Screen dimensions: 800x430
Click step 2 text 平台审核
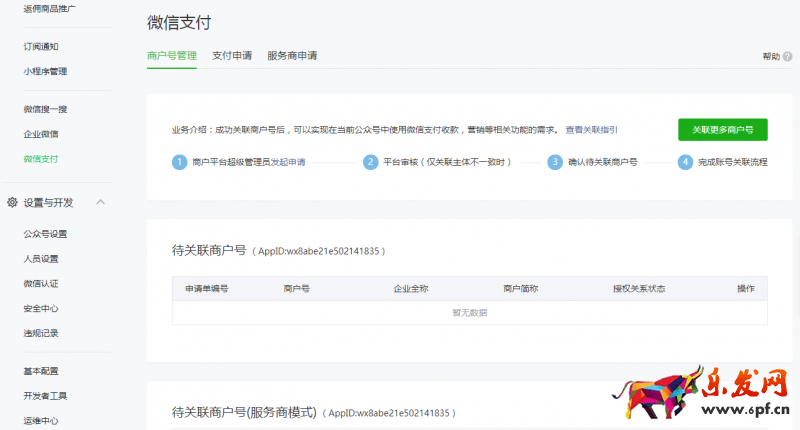[446, 162]
